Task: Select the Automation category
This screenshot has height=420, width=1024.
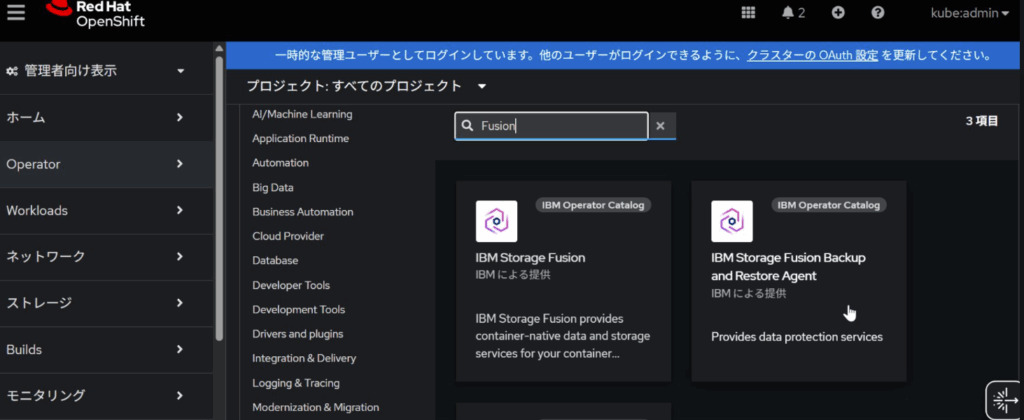Action: tap(280, 163)
